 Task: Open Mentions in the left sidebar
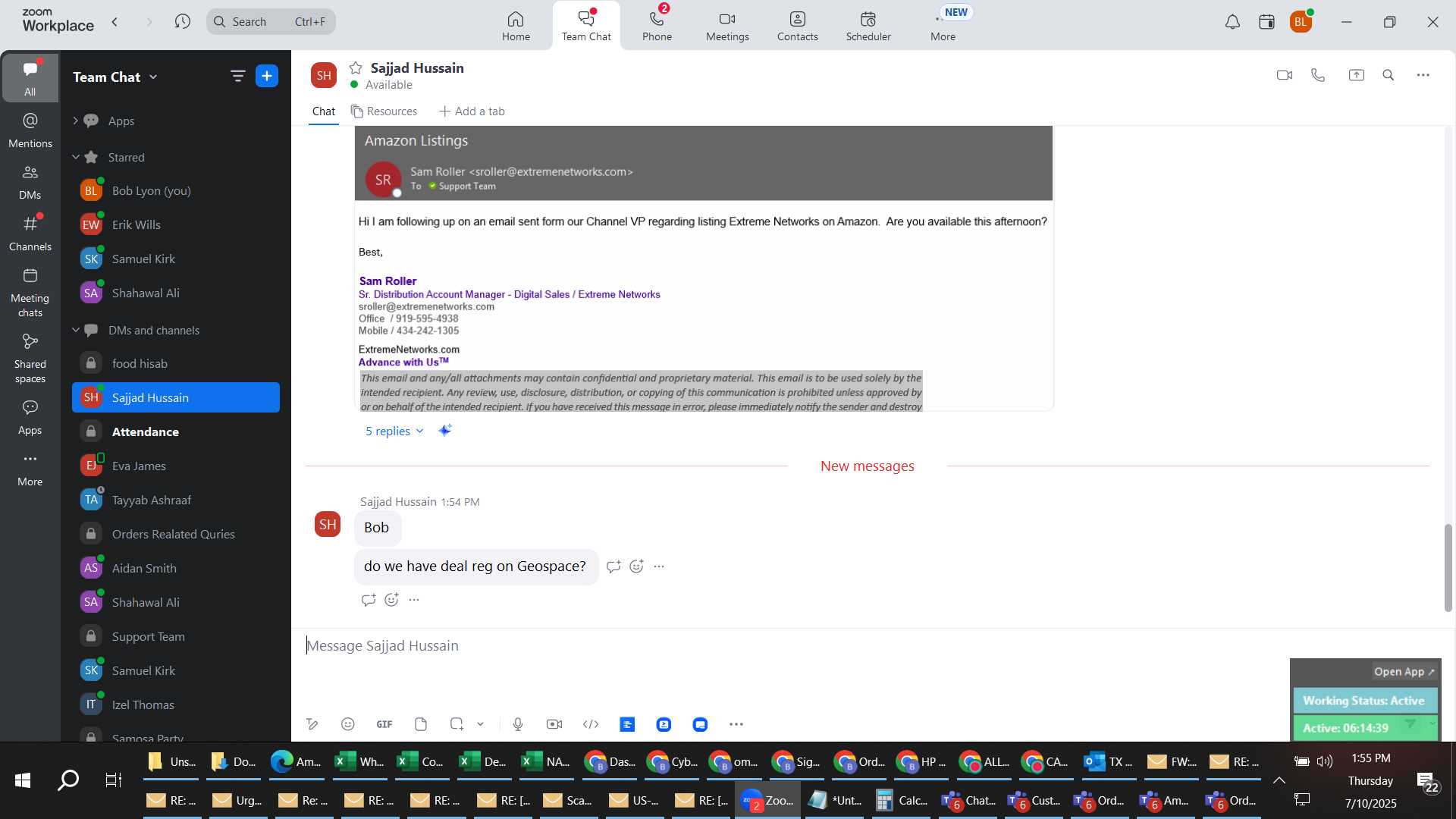pyautogui.click(x=30, y=130)
